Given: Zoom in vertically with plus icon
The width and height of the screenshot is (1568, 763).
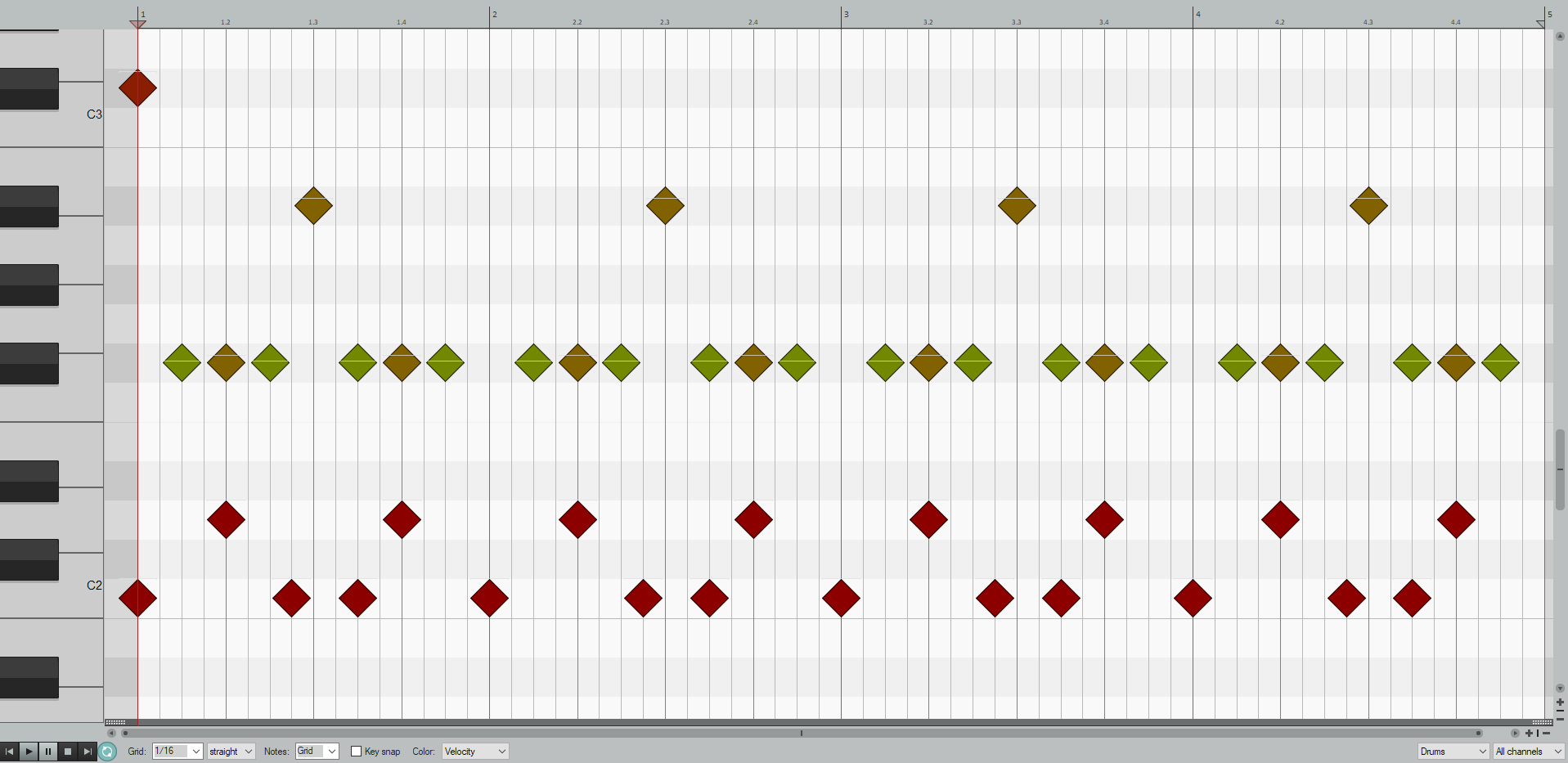Looking at the screenshot, I should 1560,702.
